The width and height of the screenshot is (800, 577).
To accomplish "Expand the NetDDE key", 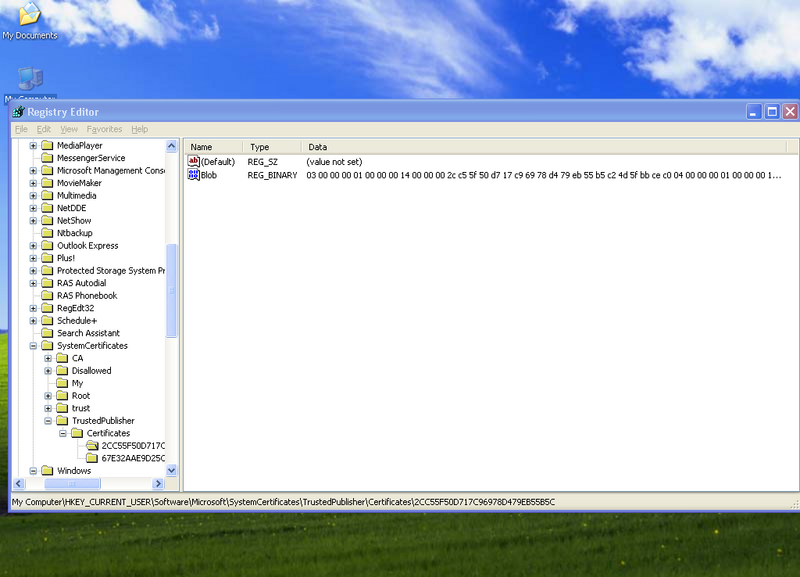I will tap(33, 208).
